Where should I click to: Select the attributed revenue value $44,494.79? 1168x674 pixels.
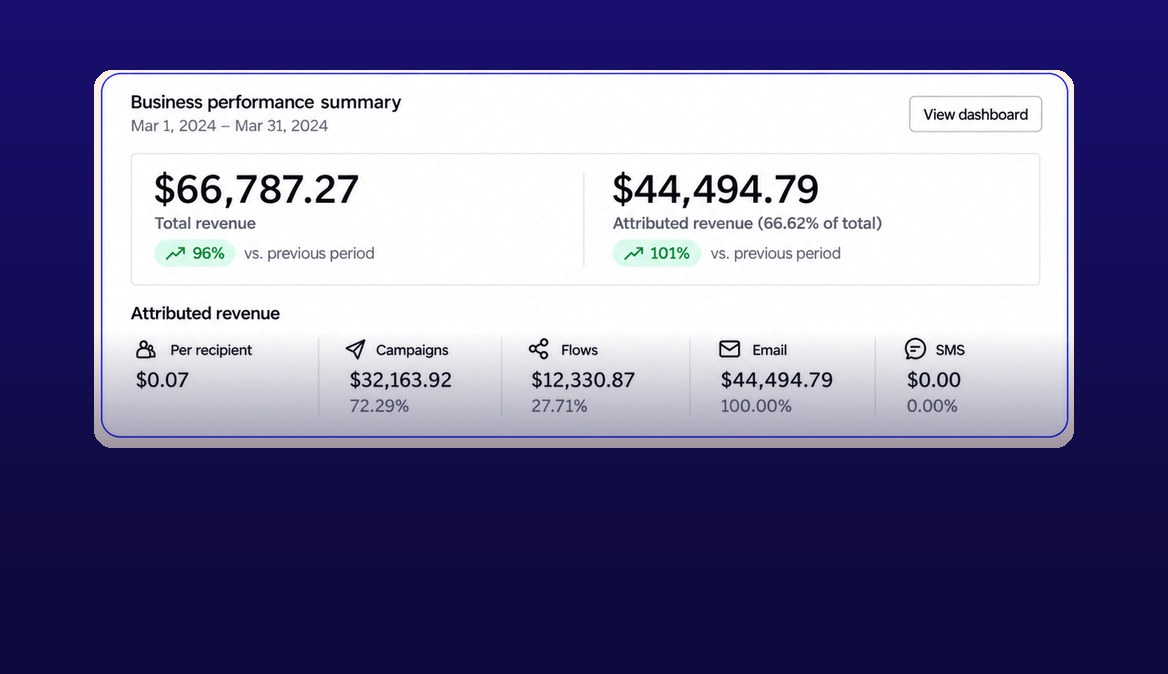click(715, 189)
